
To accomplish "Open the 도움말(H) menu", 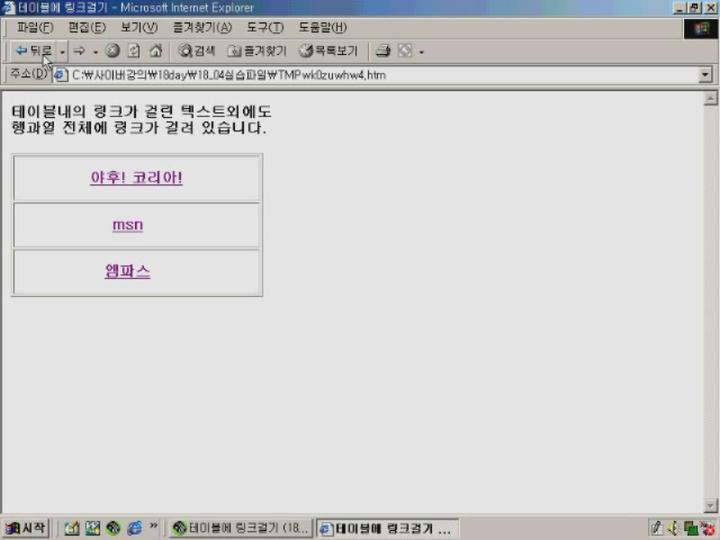I will point(322,27).
